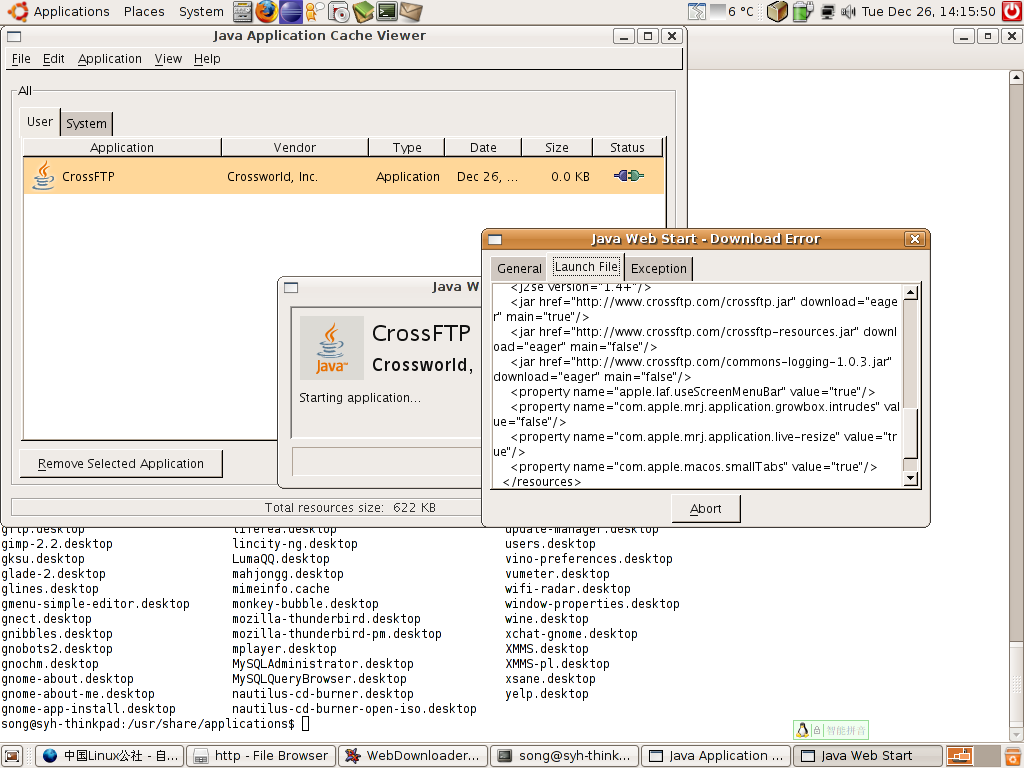Switch to song@syh-think terminal window
The height and width of the screenshot is (768, 1024).
click(565, 756)
